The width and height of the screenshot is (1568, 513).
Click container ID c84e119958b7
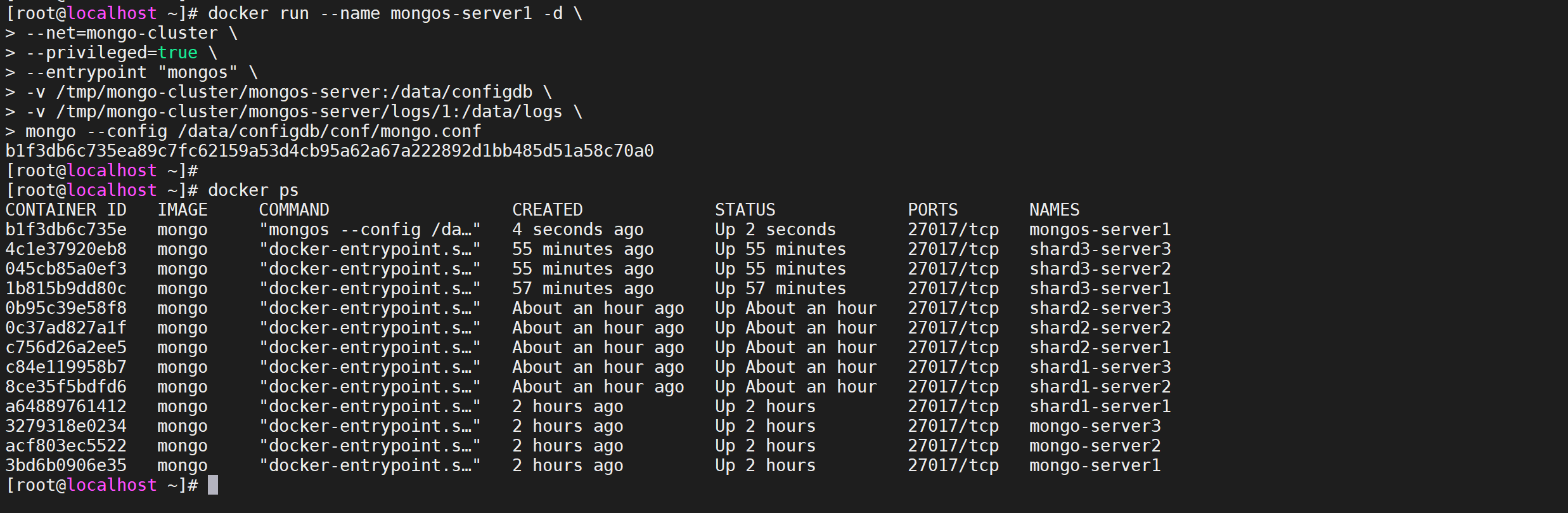[x=66, y=367]
